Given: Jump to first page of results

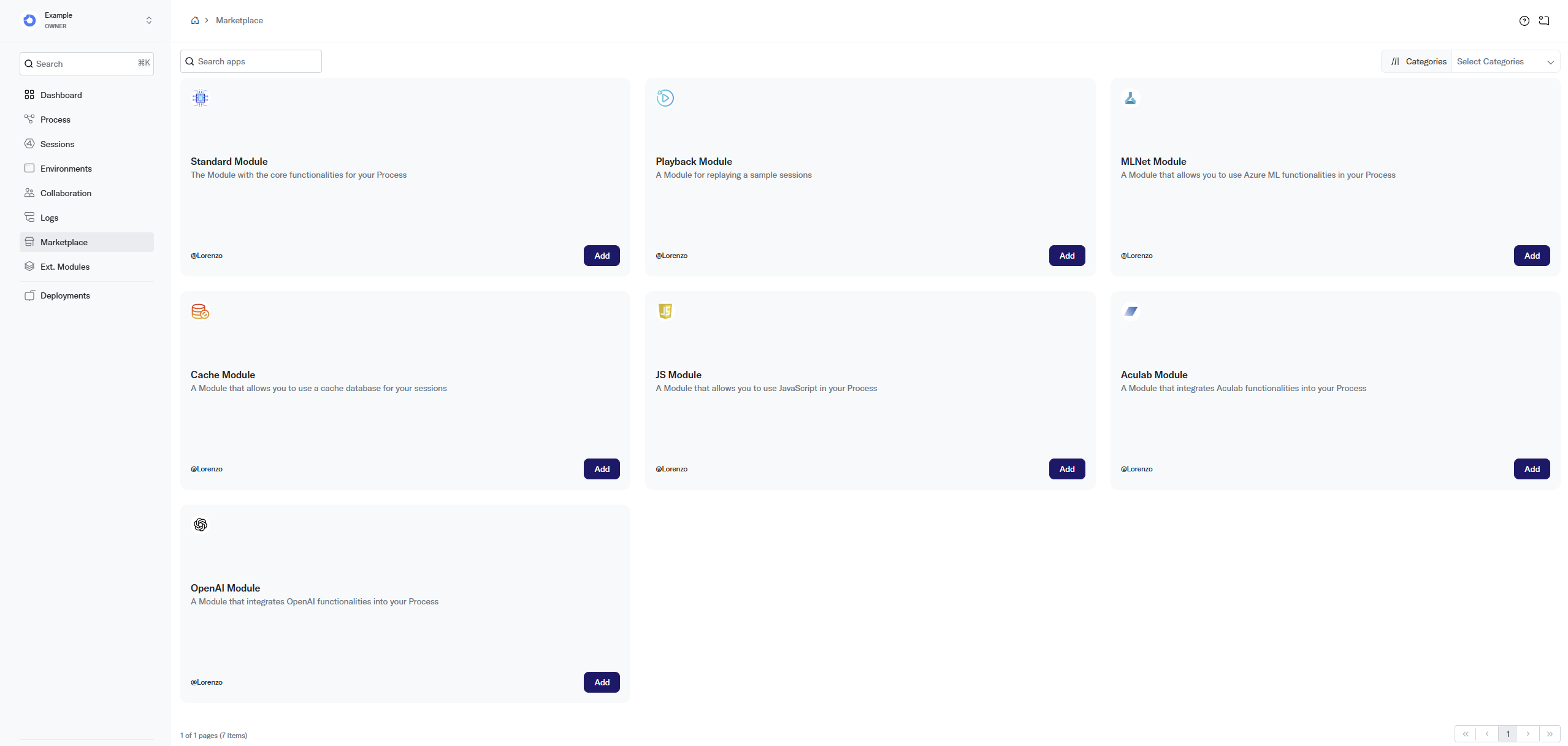Looking at the screenshot, I should tap(1466, 734).
